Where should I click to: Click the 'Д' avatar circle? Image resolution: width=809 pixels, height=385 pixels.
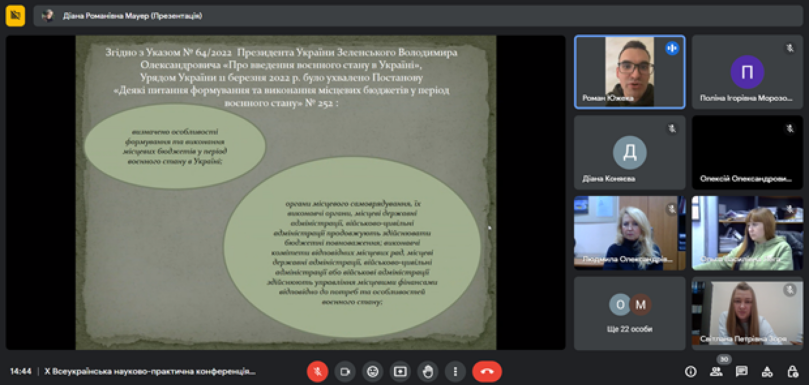pos(629,153)
